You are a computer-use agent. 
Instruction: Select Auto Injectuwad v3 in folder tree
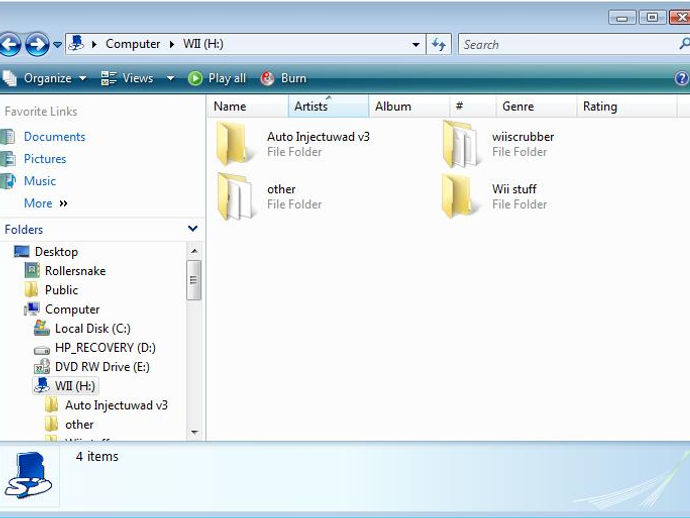[x=116, y=405]
